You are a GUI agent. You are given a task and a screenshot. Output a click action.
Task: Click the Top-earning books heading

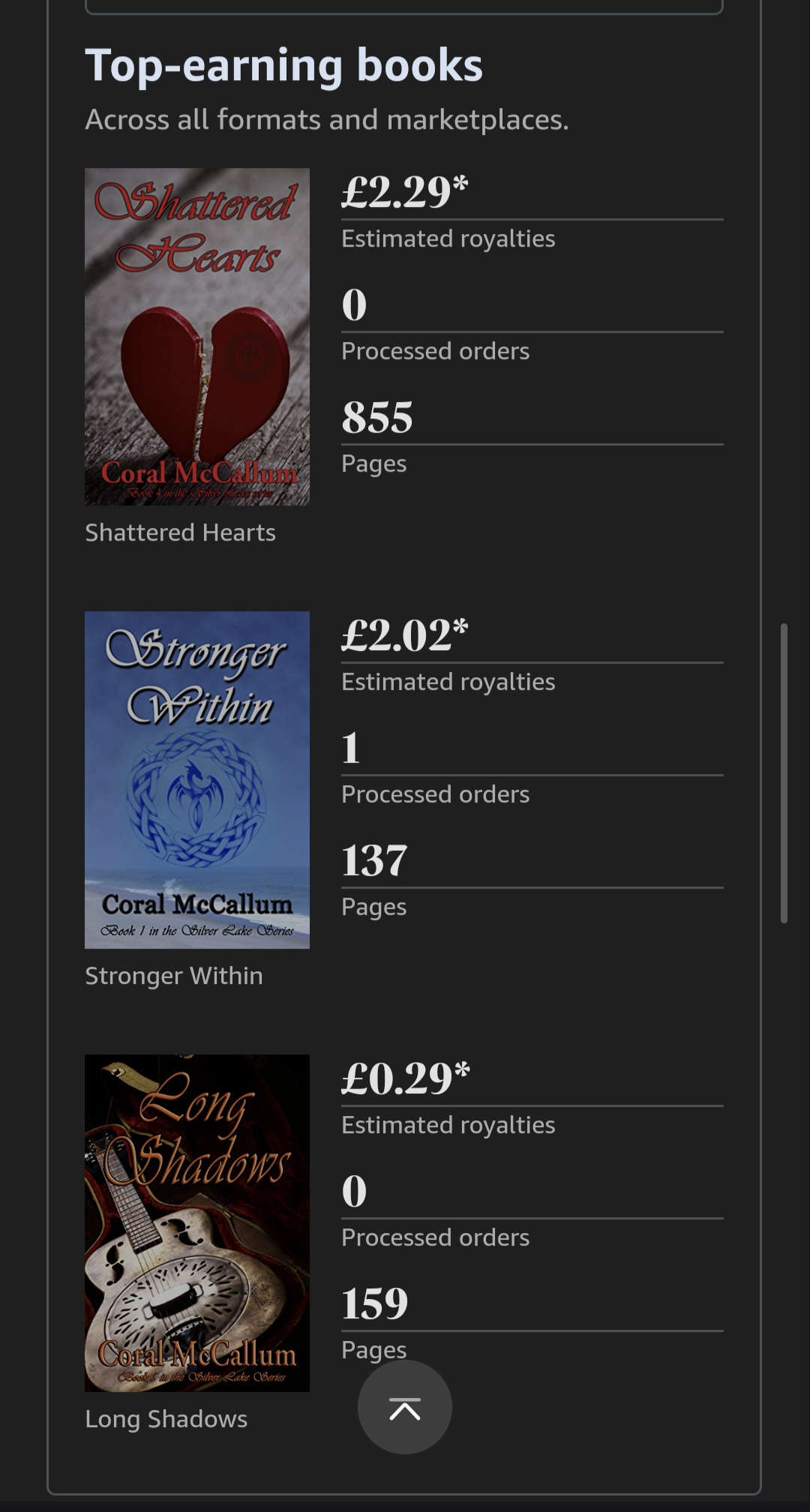coord(284,65)
